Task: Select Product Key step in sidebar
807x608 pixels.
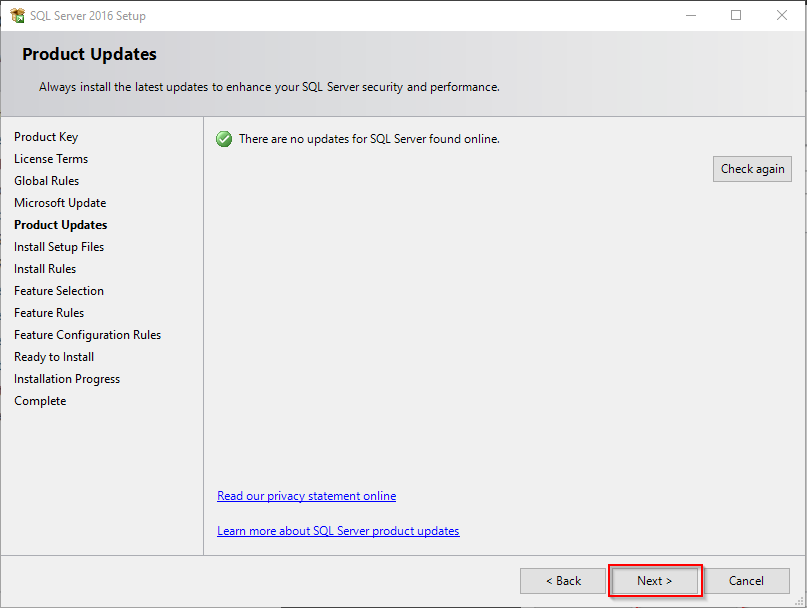Action: click(46, 137)
